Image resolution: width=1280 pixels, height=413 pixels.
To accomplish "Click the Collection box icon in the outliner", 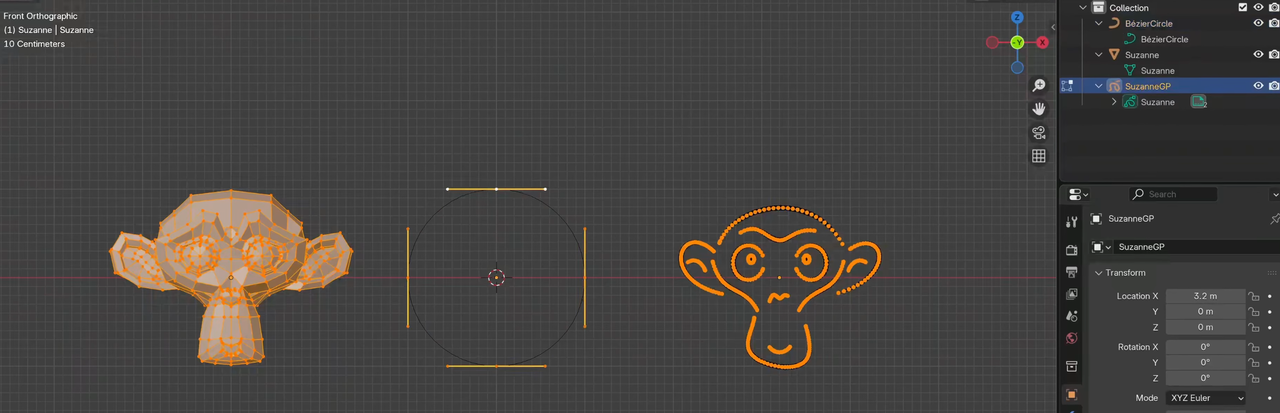I will click(1098, 7).
